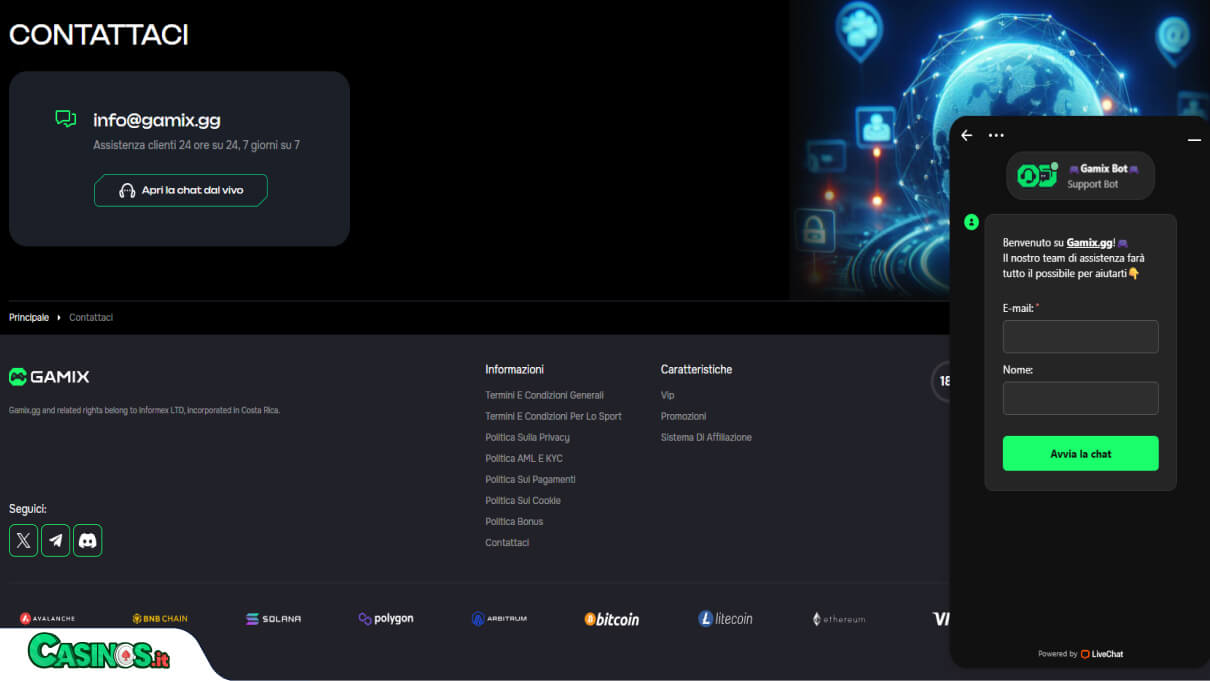Click the Gamix logo in footer
The image size is (1210, 681).
tap(49, 377)
